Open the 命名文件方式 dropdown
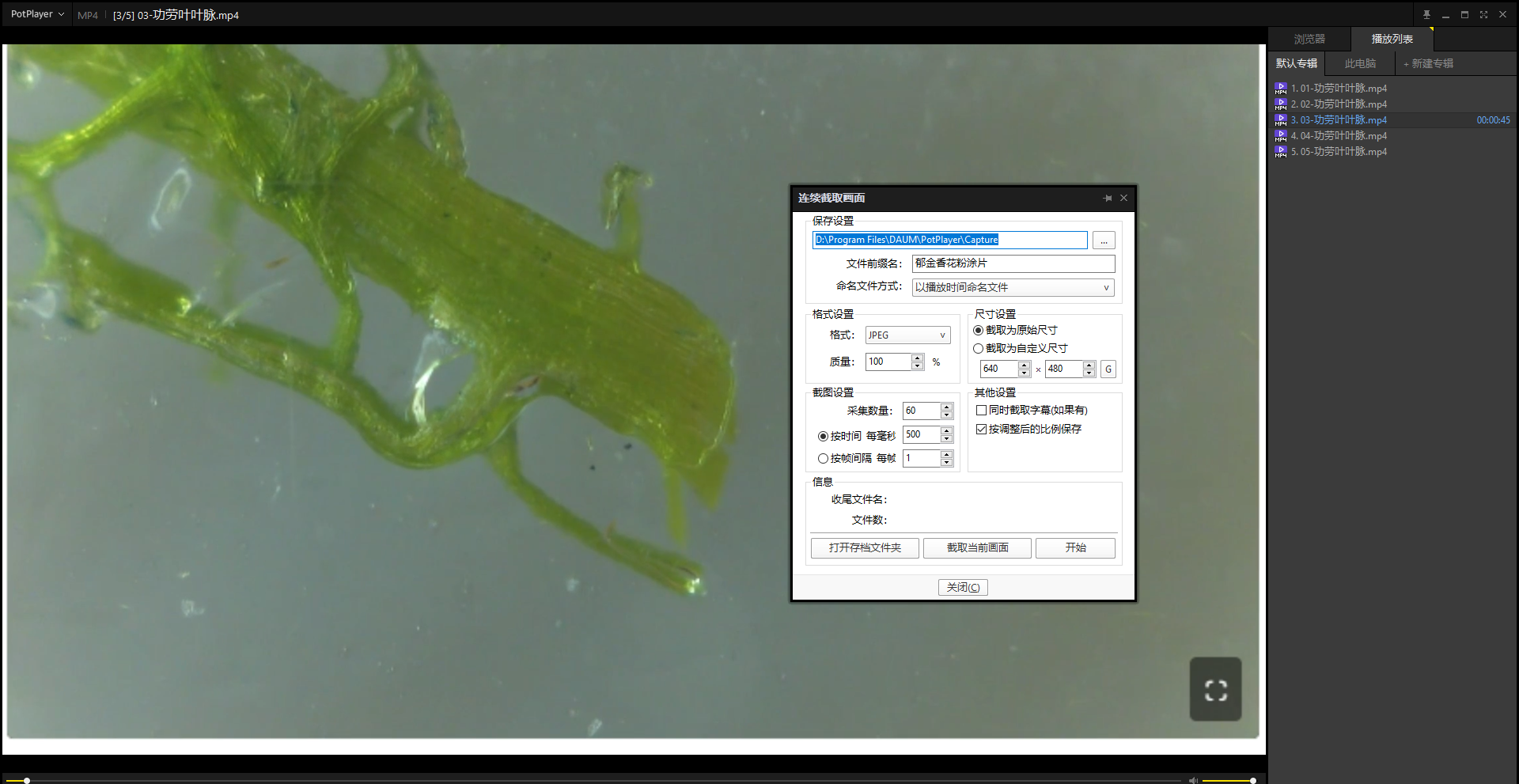 click(1013, 288)
